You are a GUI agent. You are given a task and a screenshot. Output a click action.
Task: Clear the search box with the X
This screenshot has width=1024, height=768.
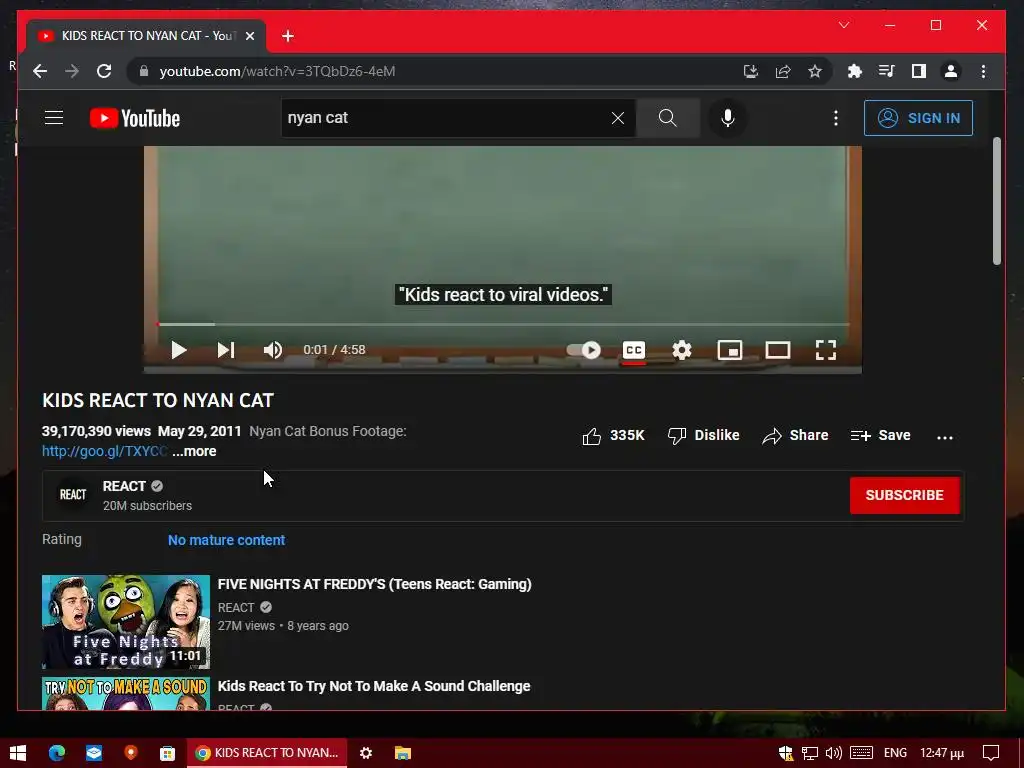[x=618, y=118]
